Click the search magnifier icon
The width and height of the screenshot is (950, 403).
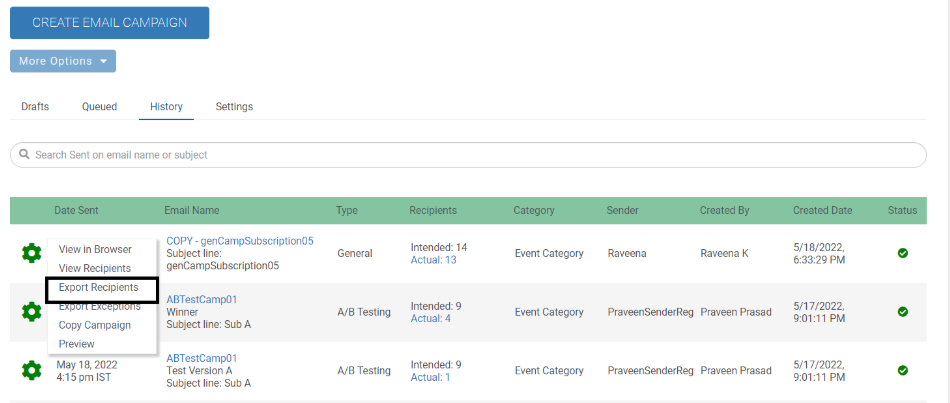point(24,155)
